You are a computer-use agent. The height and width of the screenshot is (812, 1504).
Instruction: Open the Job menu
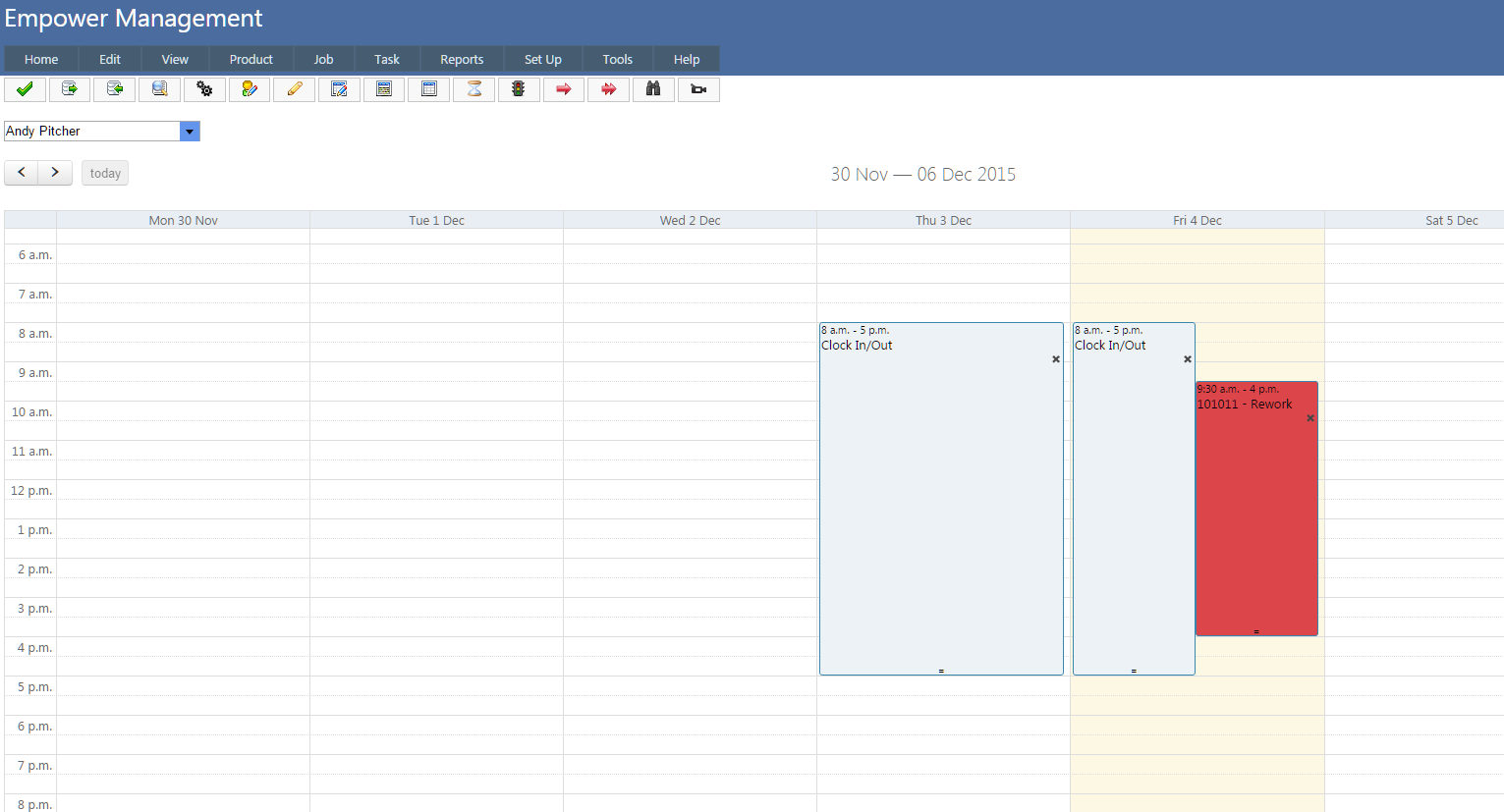323,59
